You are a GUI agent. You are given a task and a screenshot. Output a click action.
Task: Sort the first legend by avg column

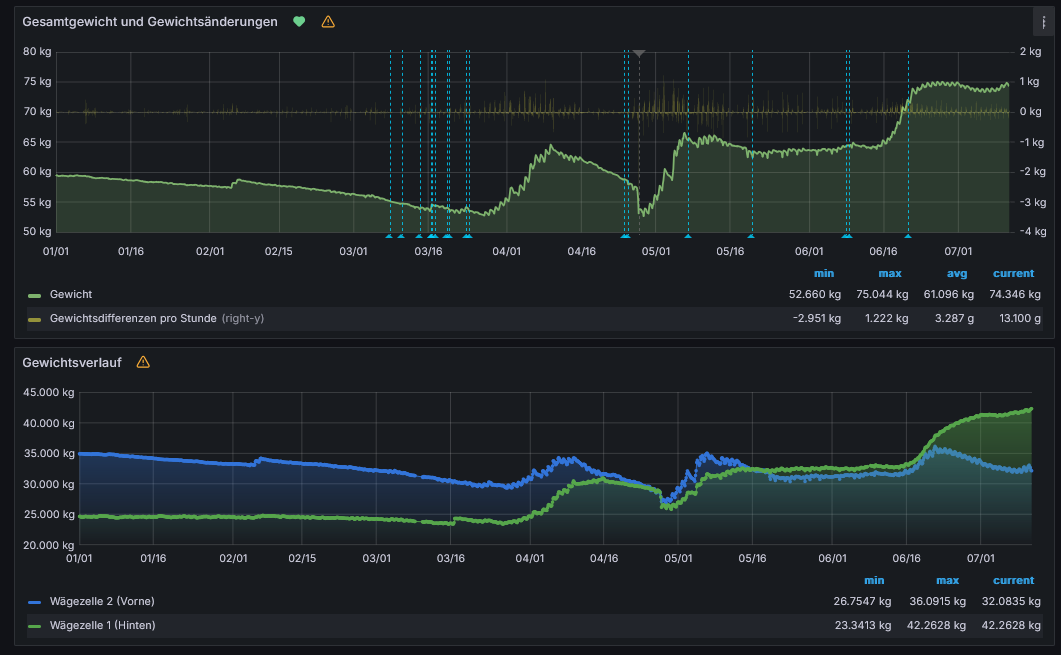[957, 273]
